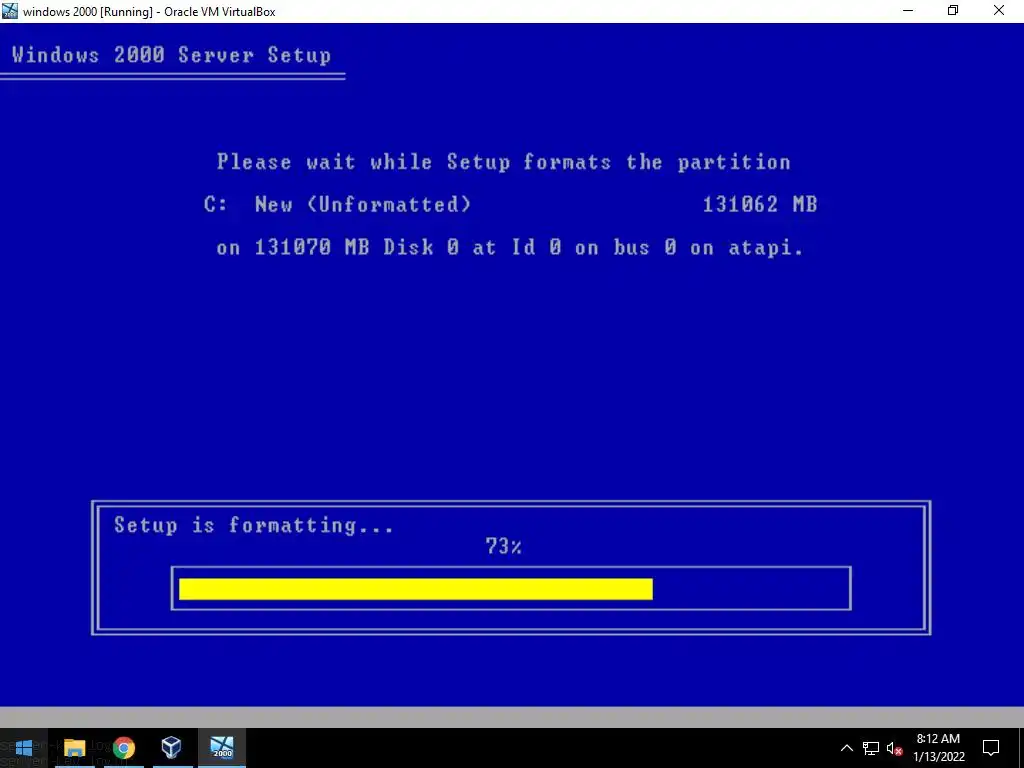Screen dimensions: 1024x768
Task: Open the clock showing 8:12 AM
Action: click(938, 748)
